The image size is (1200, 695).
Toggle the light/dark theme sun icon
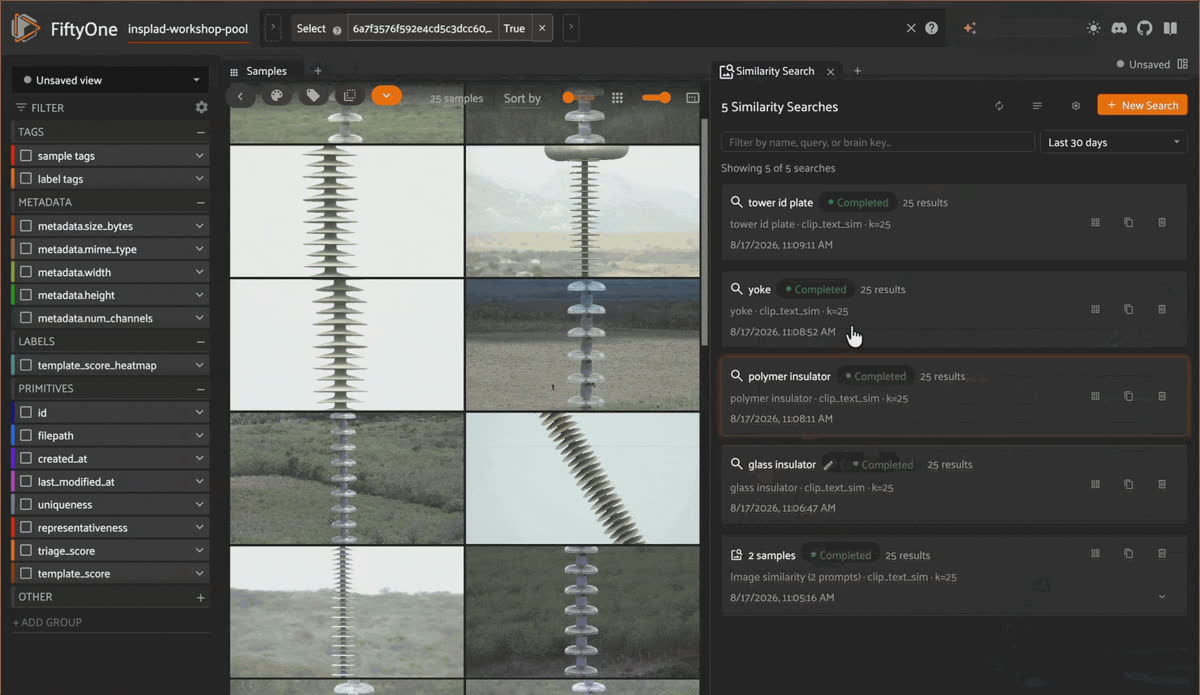point(1094,28)
